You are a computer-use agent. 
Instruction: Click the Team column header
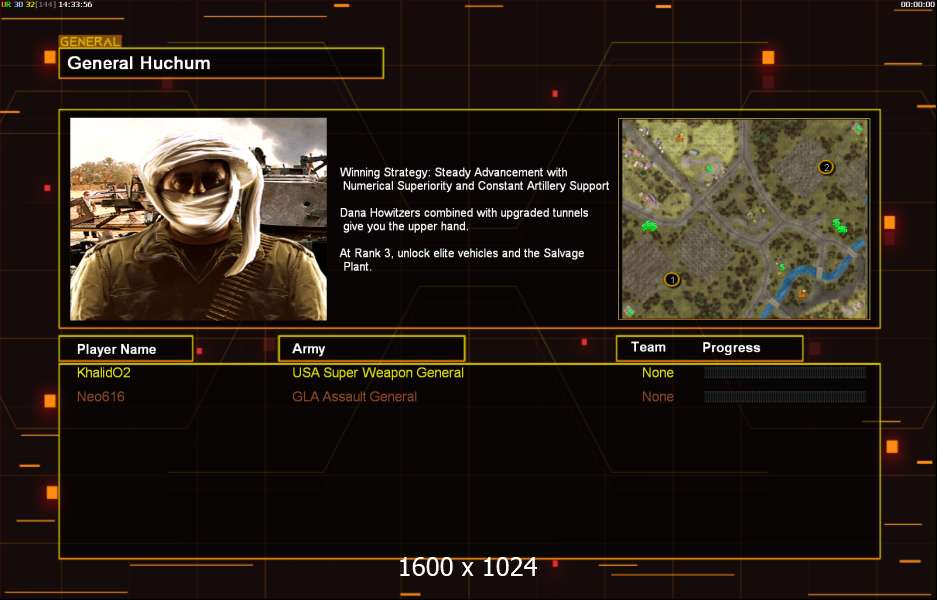648,347
